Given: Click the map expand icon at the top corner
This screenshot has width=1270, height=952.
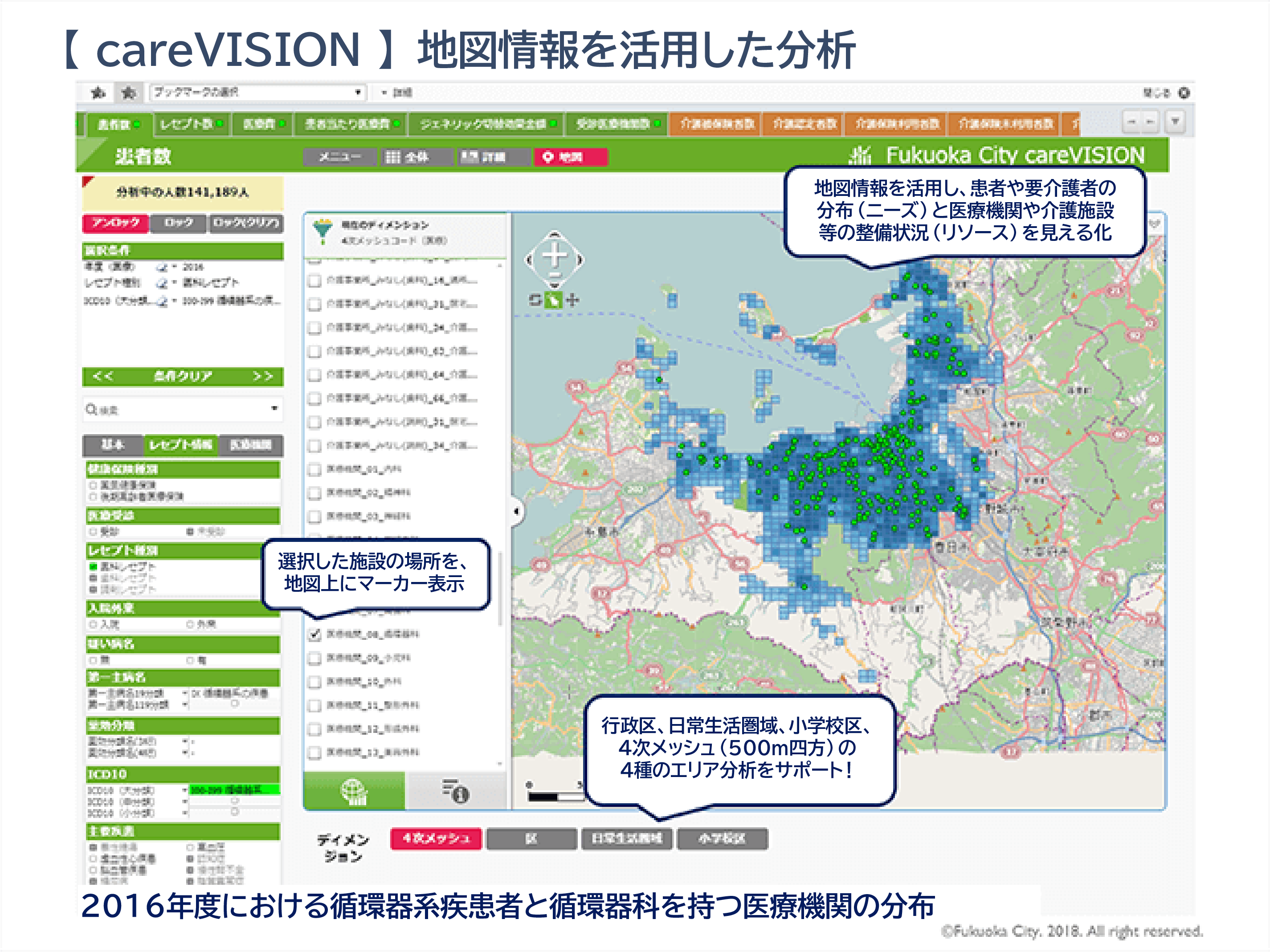Looking at the screenshot, I should 1155,224.
